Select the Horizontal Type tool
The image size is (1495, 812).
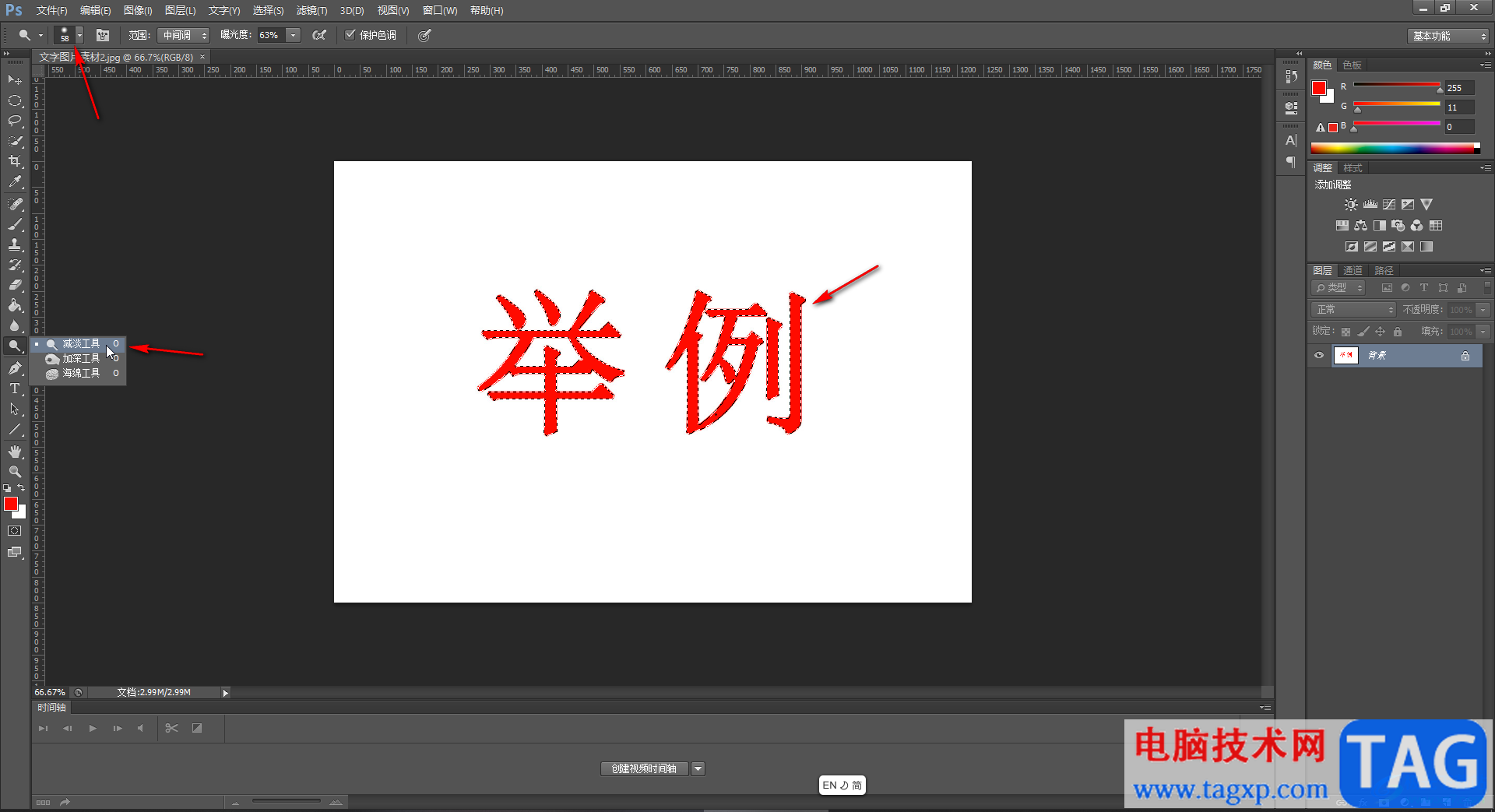15,388
